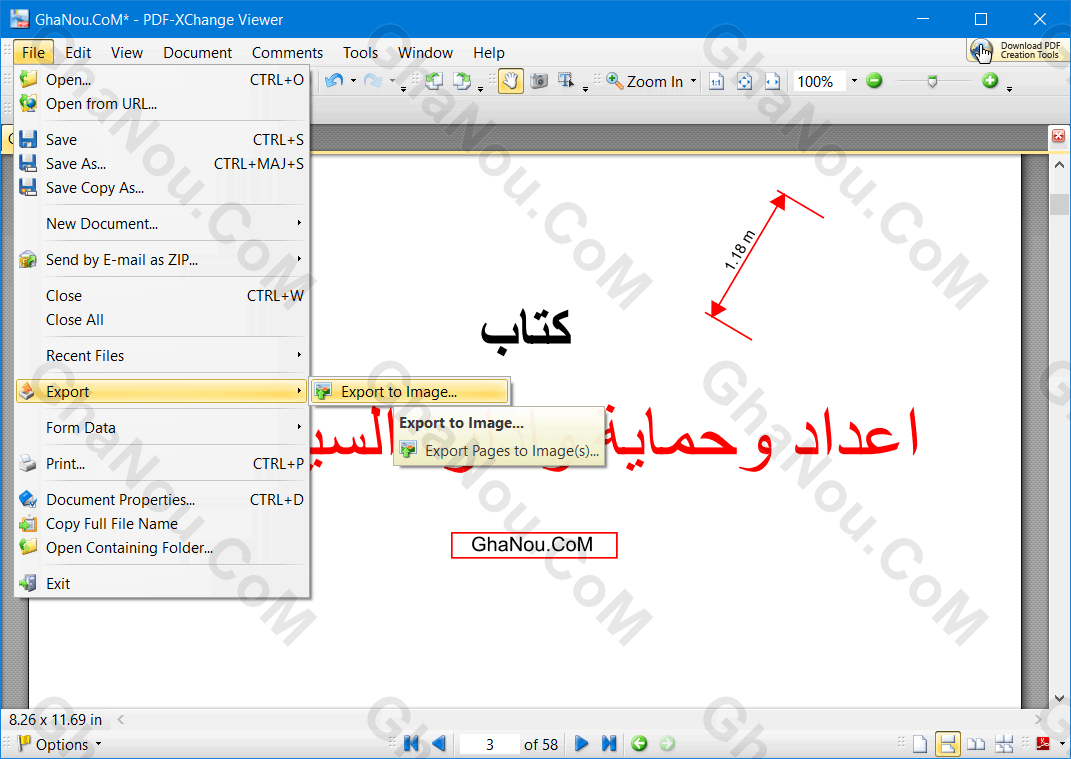
Task: Go to the first page
Action: click(411, 743)
